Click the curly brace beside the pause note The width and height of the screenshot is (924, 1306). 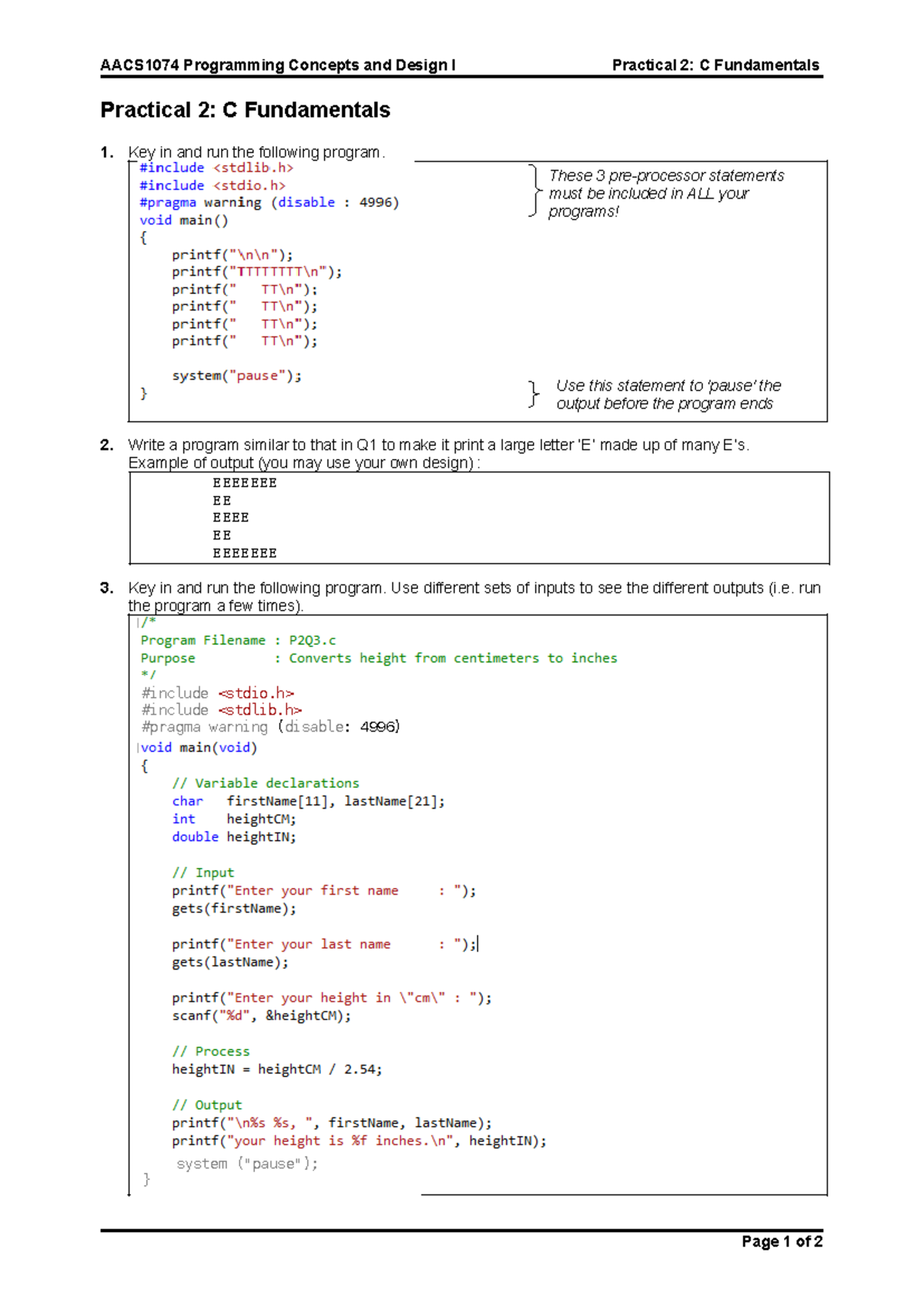(x=534, y=394)
